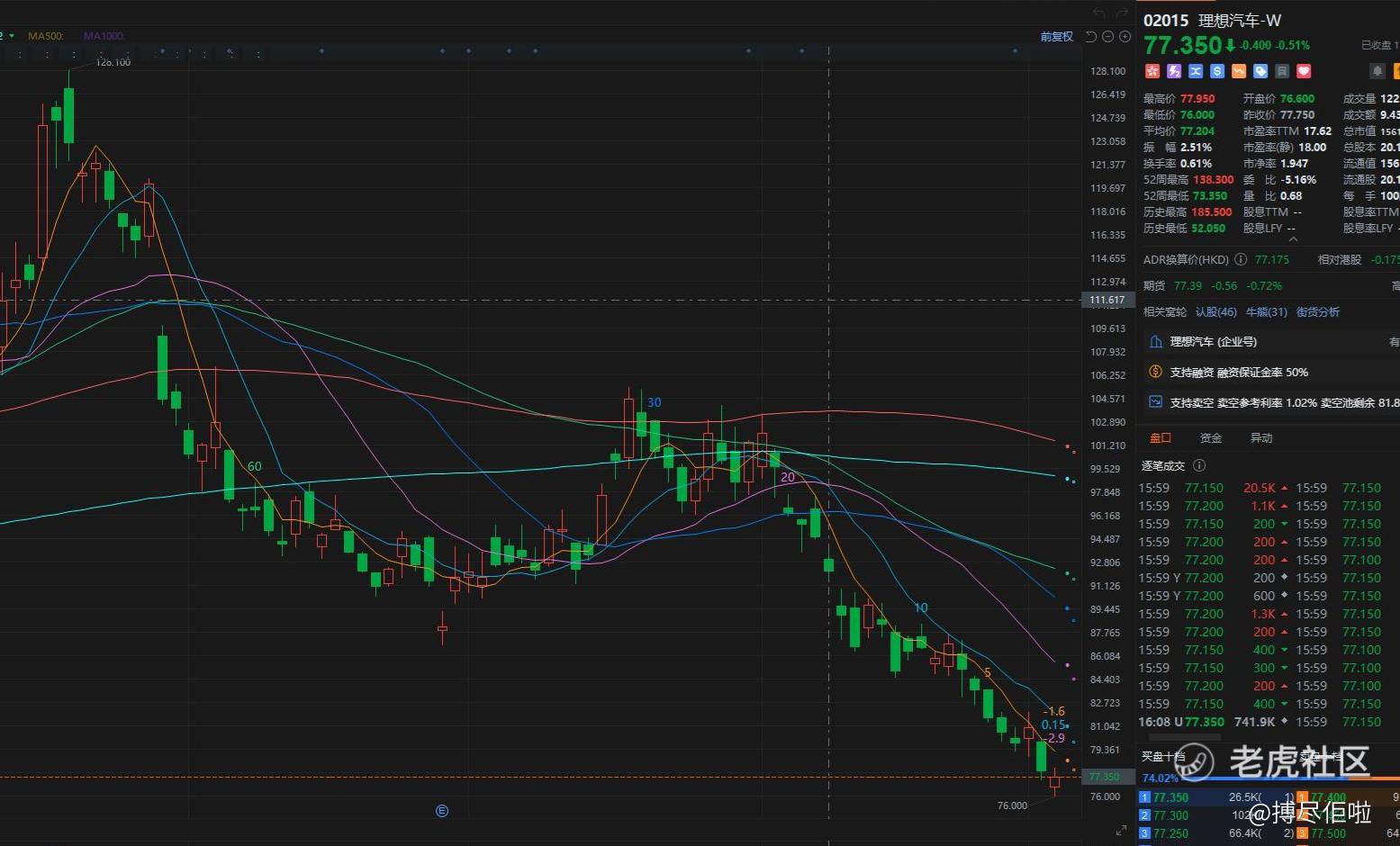Switch to the 异动 tab

pyautogui.click(x=1261, y=438)
